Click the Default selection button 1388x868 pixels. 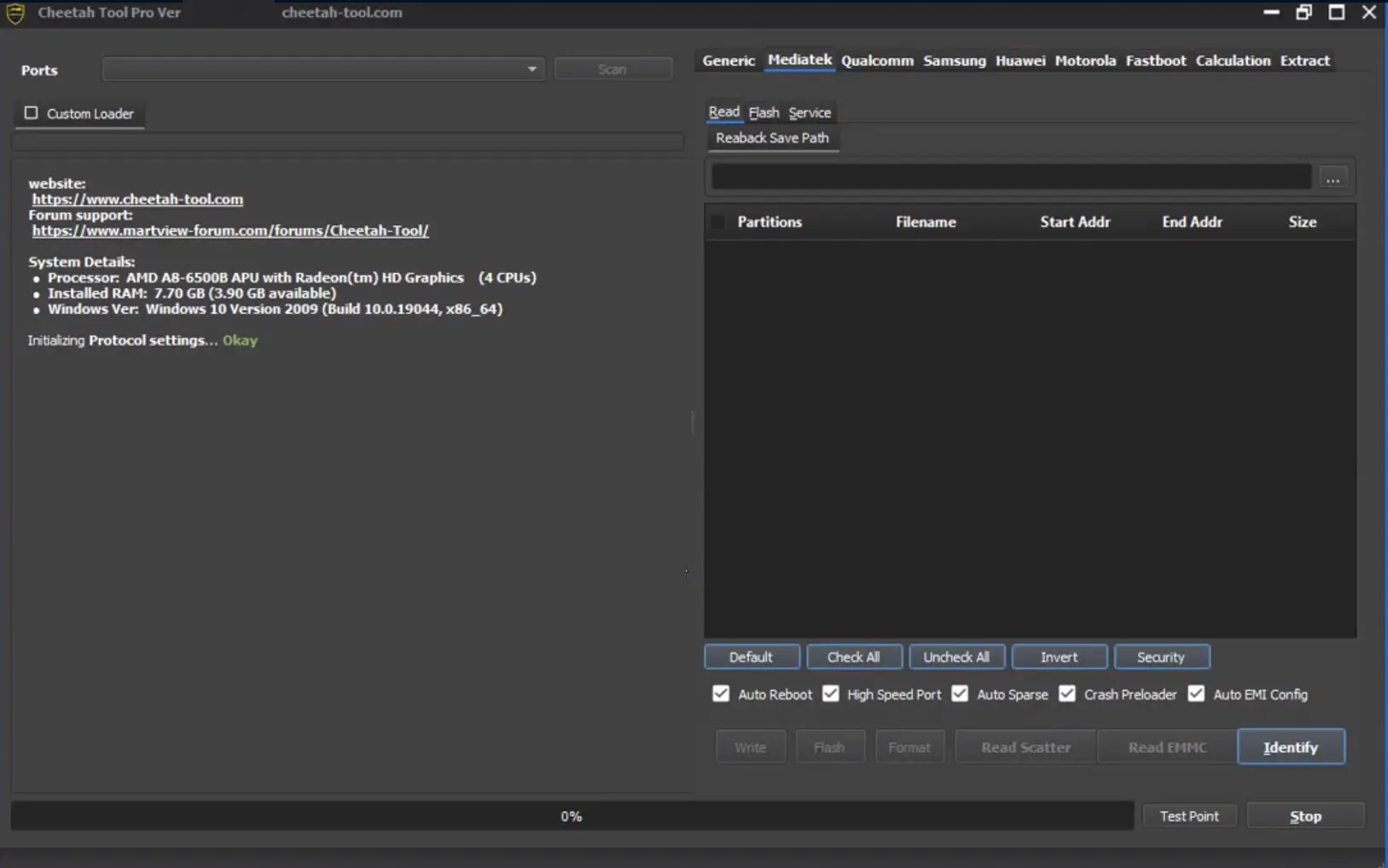(x=752, y=657)
